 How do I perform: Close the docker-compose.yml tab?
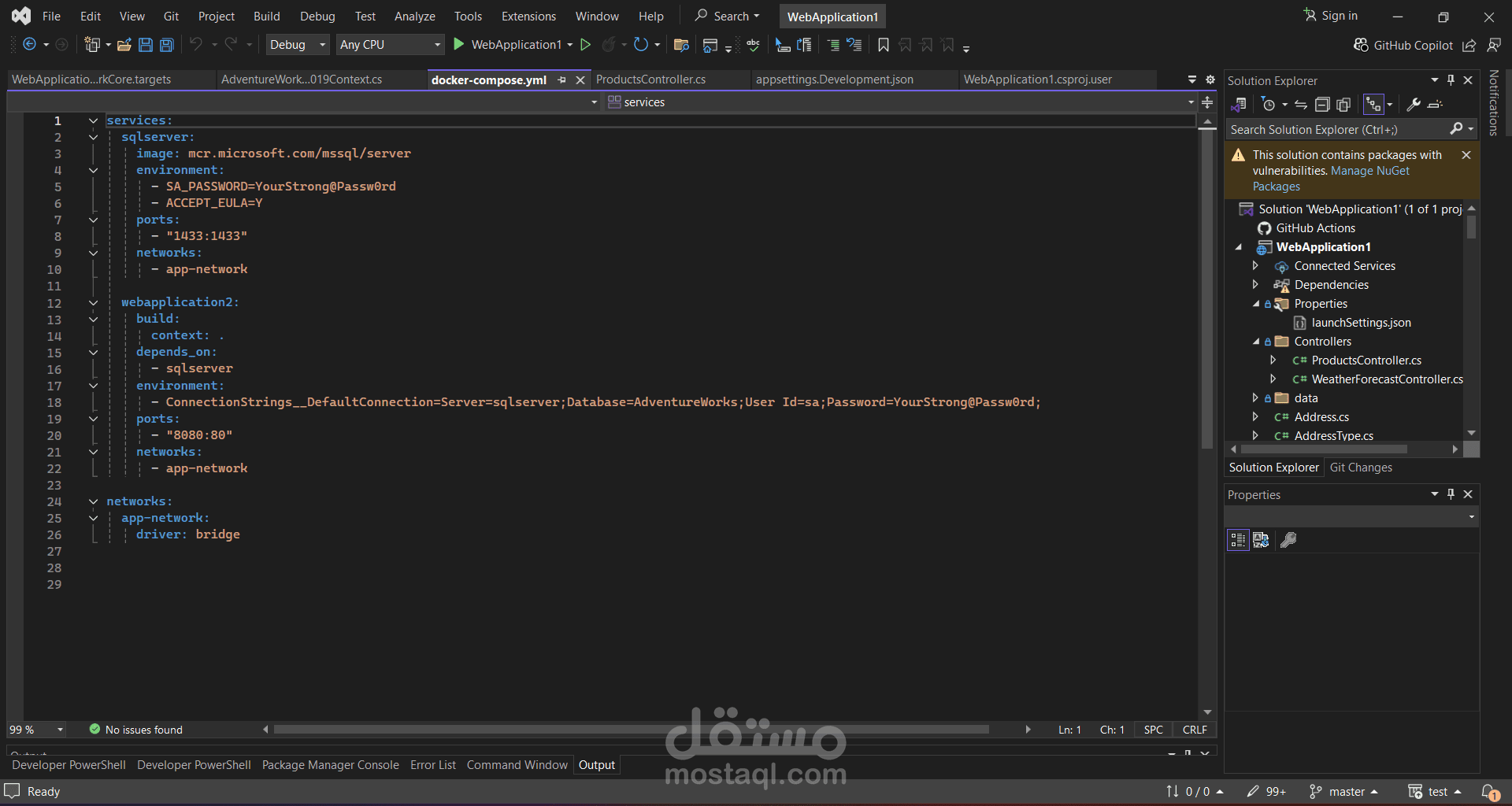[x=580, y=80]
